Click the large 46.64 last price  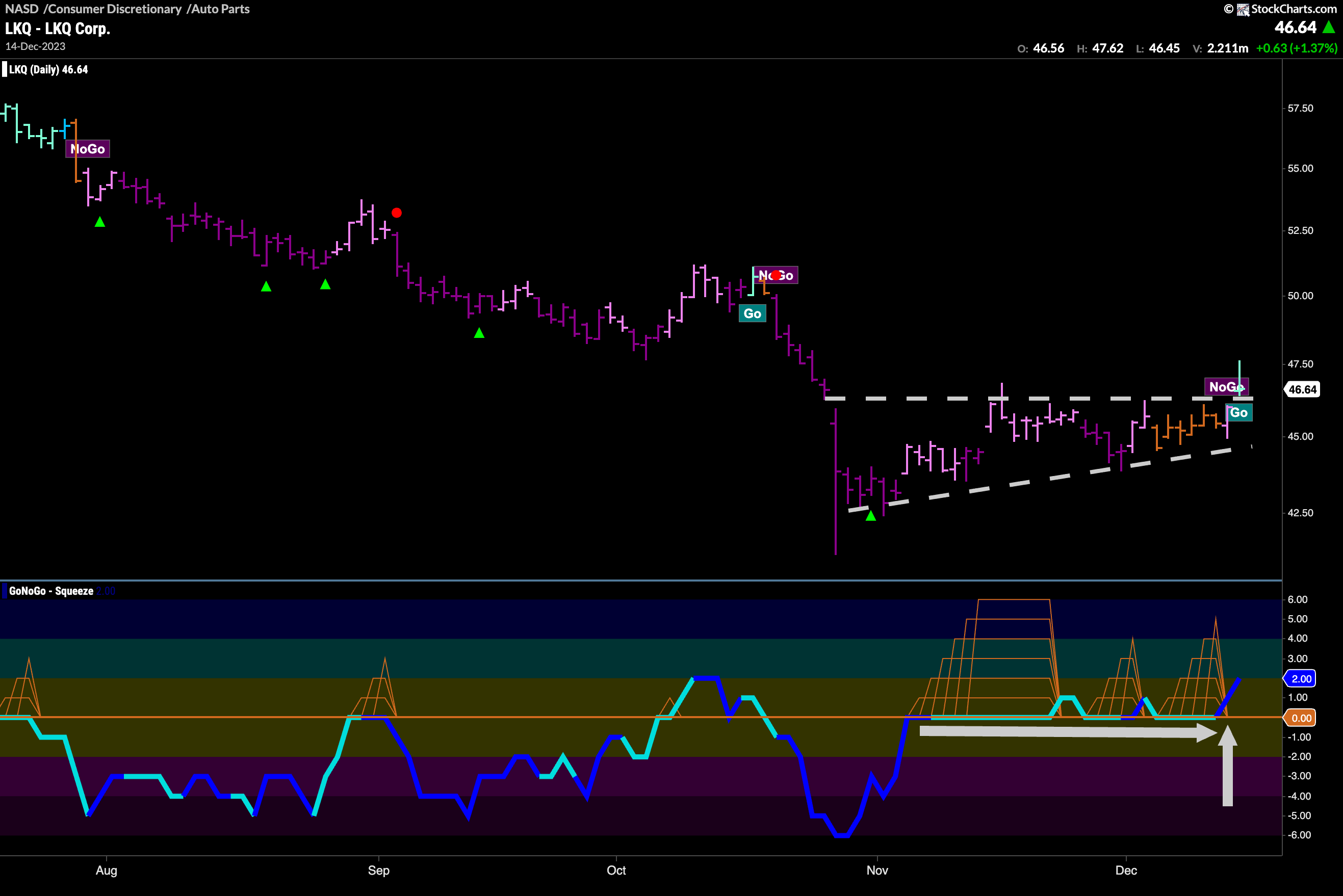point(1295,28)
